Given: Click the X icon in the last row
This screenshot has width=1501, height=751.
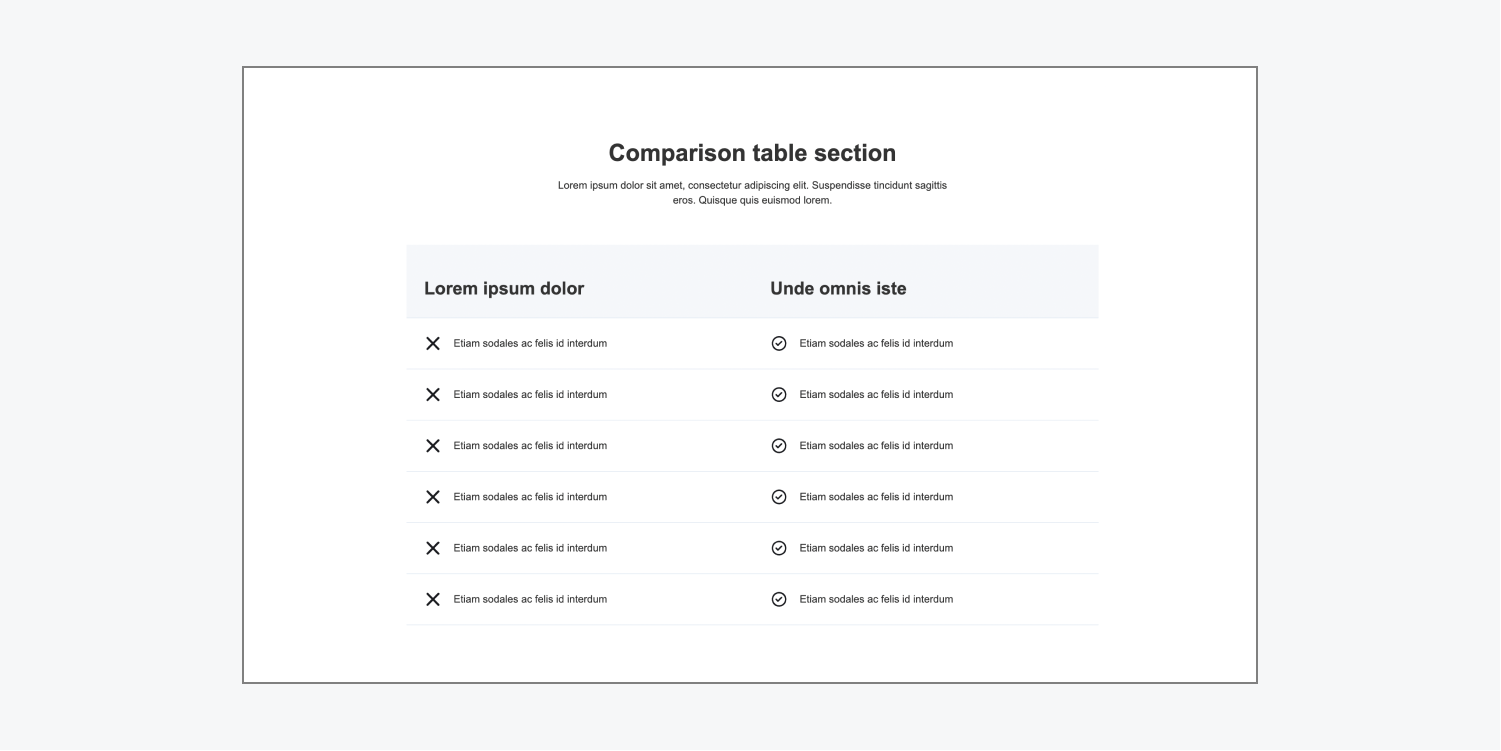Looking at the screenshot, I should click(x=433, y=599).
